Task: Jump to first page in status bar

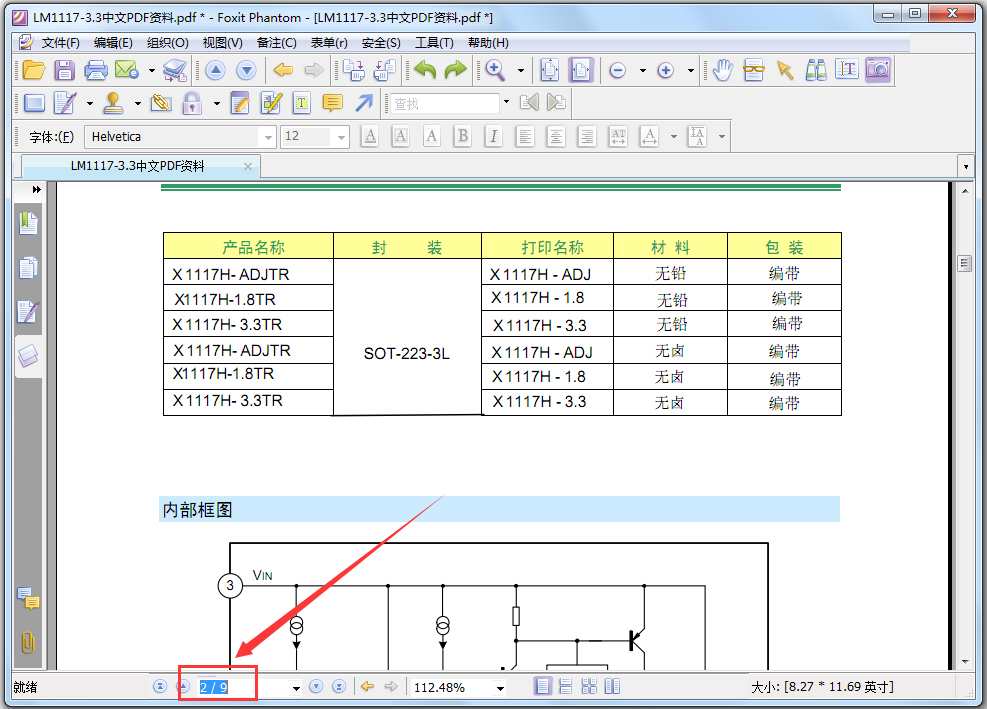Action: [x=160, y=686]
